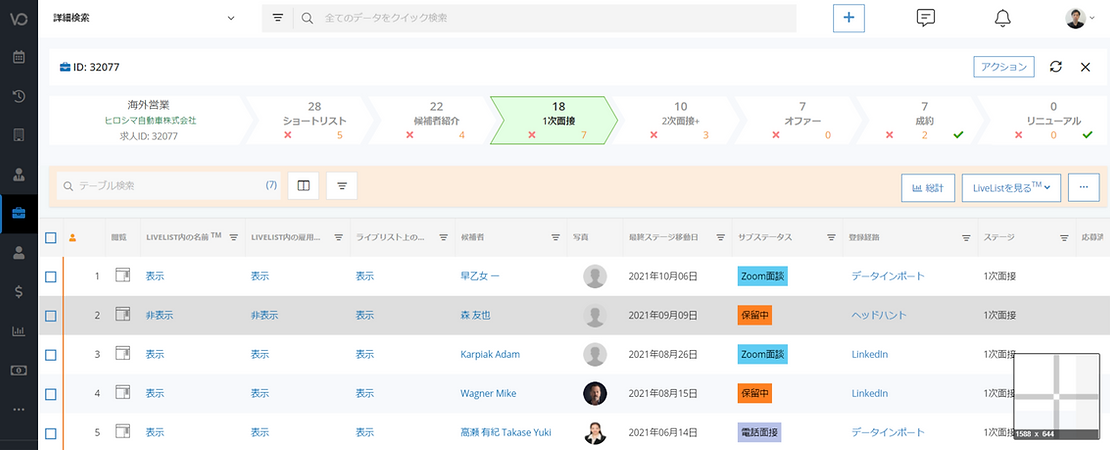Tick the checkbox for row 2
1110x450 pixels.
[51, 315]
